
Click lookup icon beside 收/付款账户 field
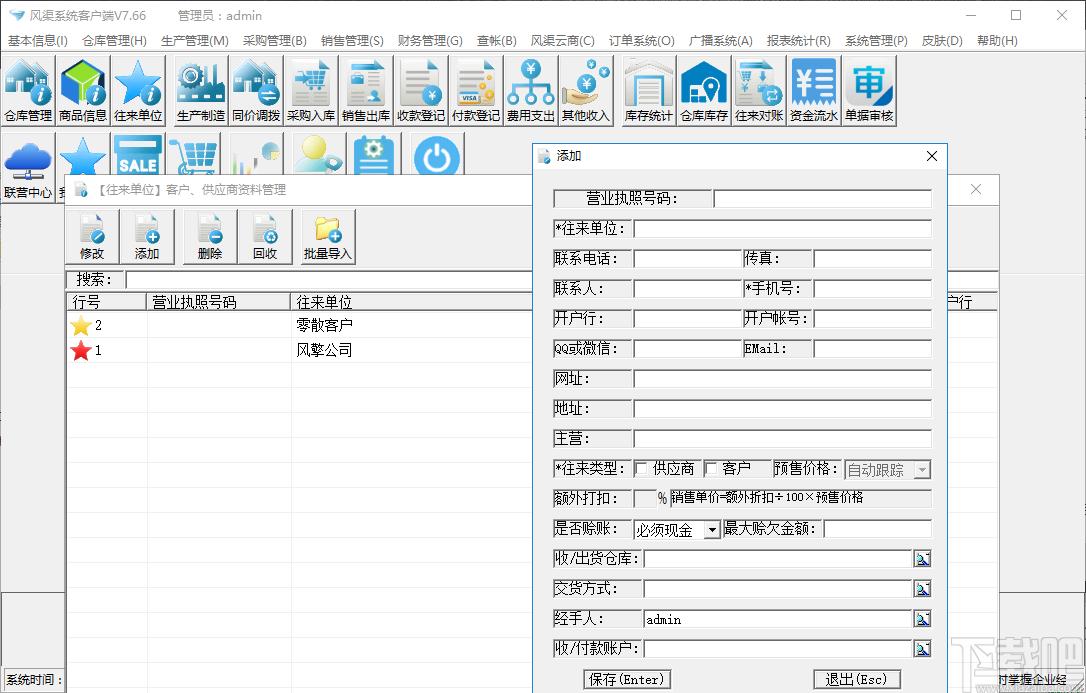click(x=922, y=648)
